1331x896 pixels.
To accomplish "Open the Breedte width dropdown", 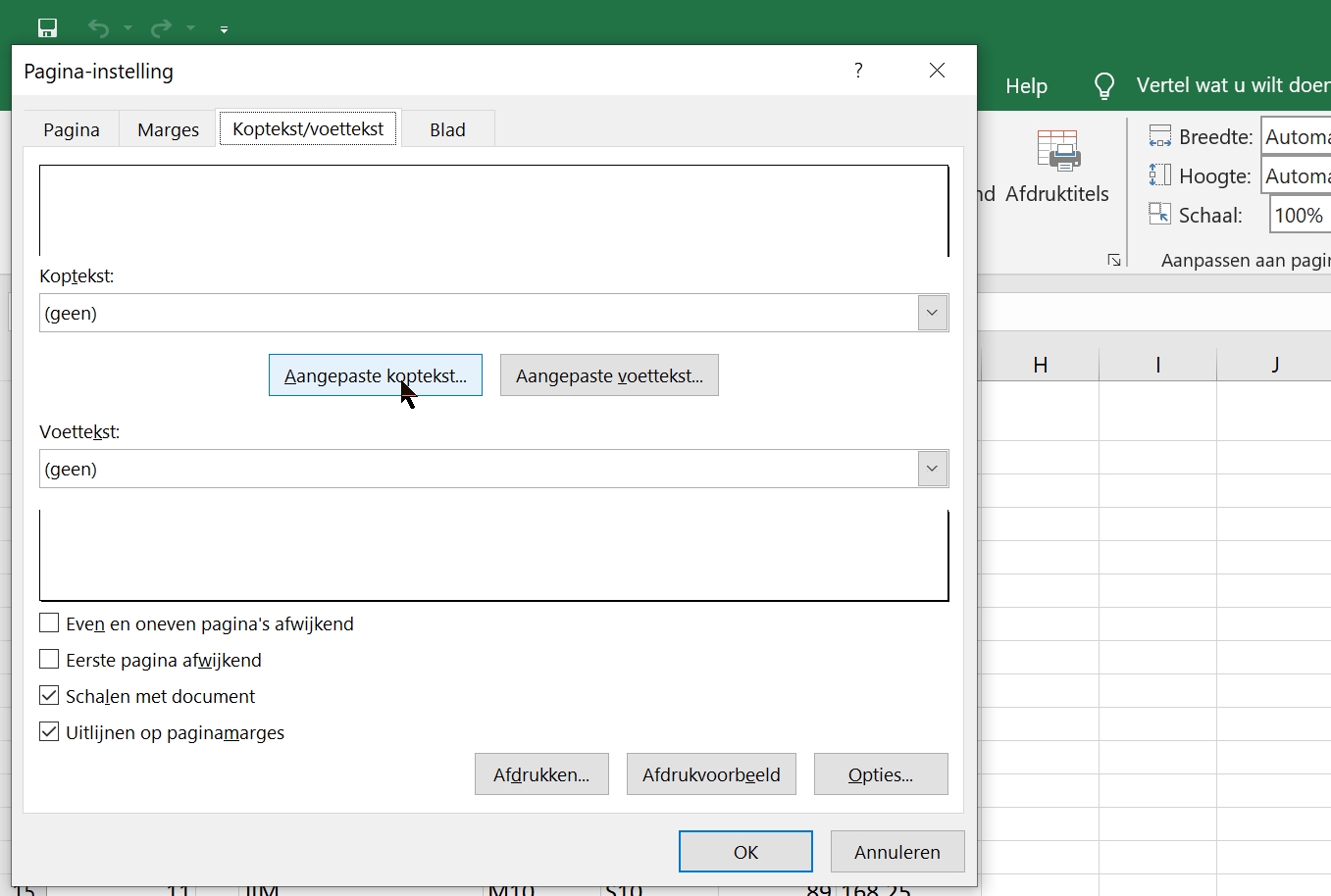I will 1295,137.
